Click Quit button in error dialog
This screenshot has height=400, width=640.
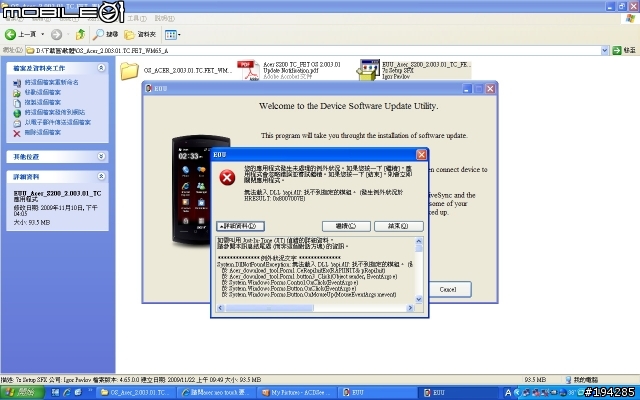click(x=398, y=226)
